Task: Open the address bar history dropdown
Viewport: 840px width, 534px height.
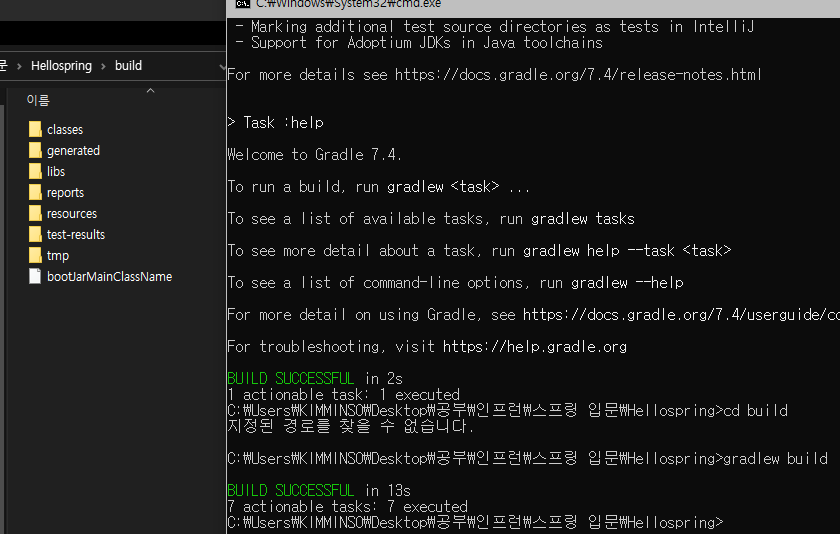Action: click(x=222, y=66)
